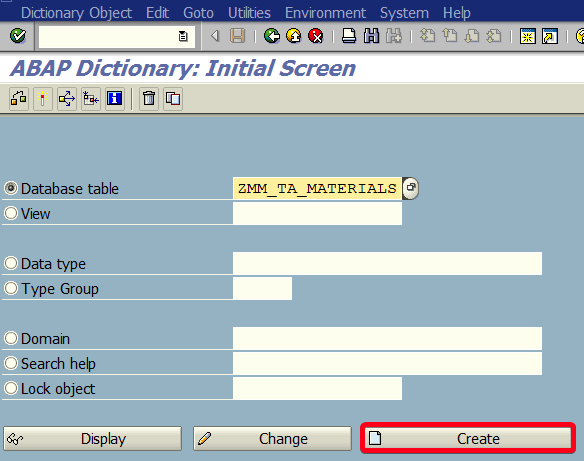Click the blue Information icon
584x461 pixels.
pos(114,99)
